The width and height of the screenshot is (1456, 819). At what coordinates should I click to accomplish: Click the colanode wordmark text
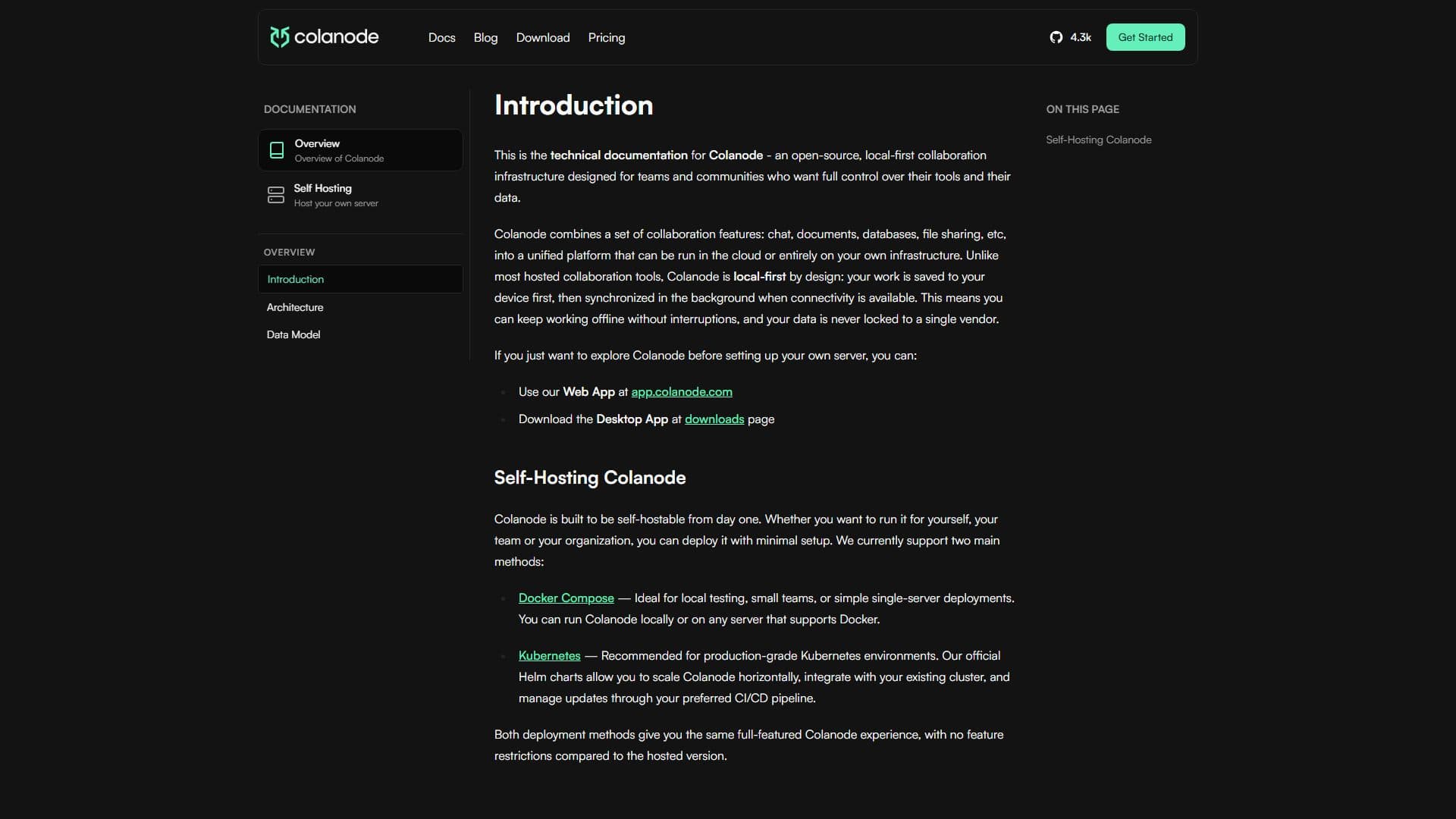[336, 36]
